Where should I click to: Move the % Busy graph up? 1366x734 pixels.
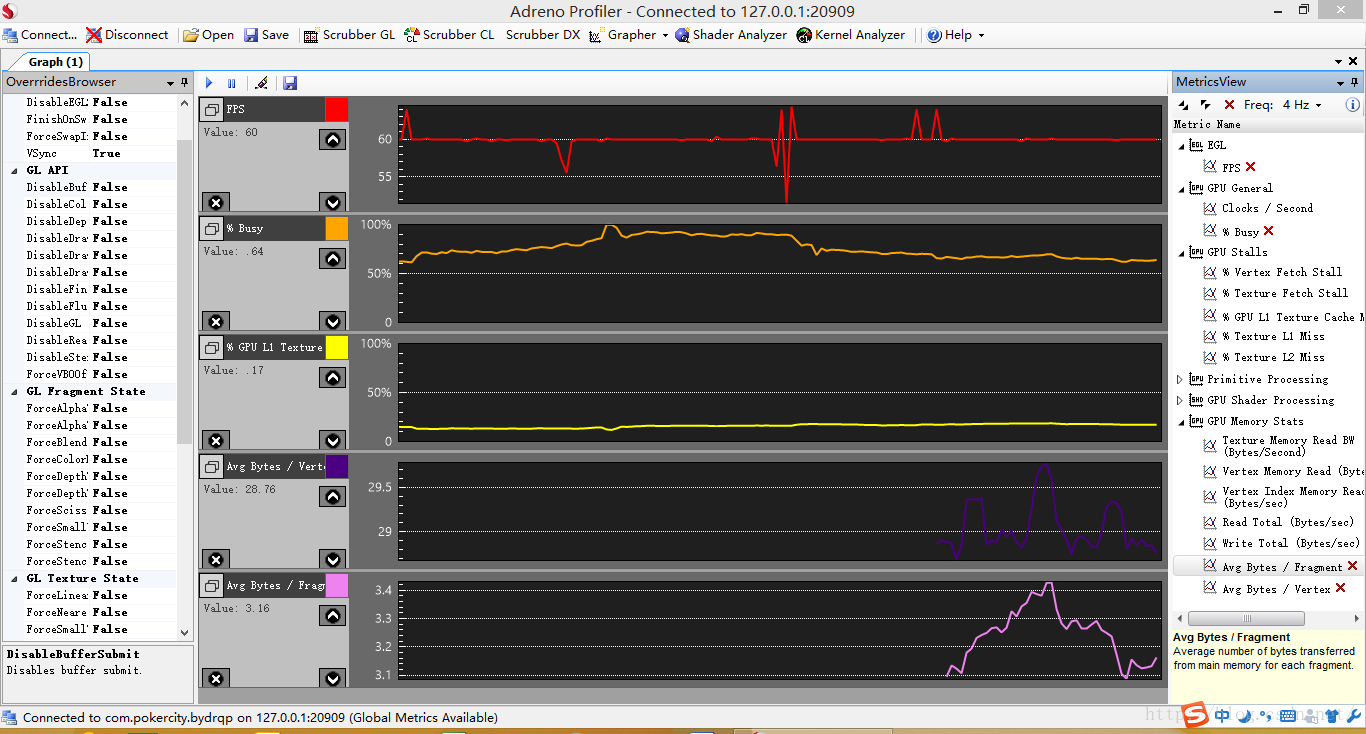click(x=333, y=259)
